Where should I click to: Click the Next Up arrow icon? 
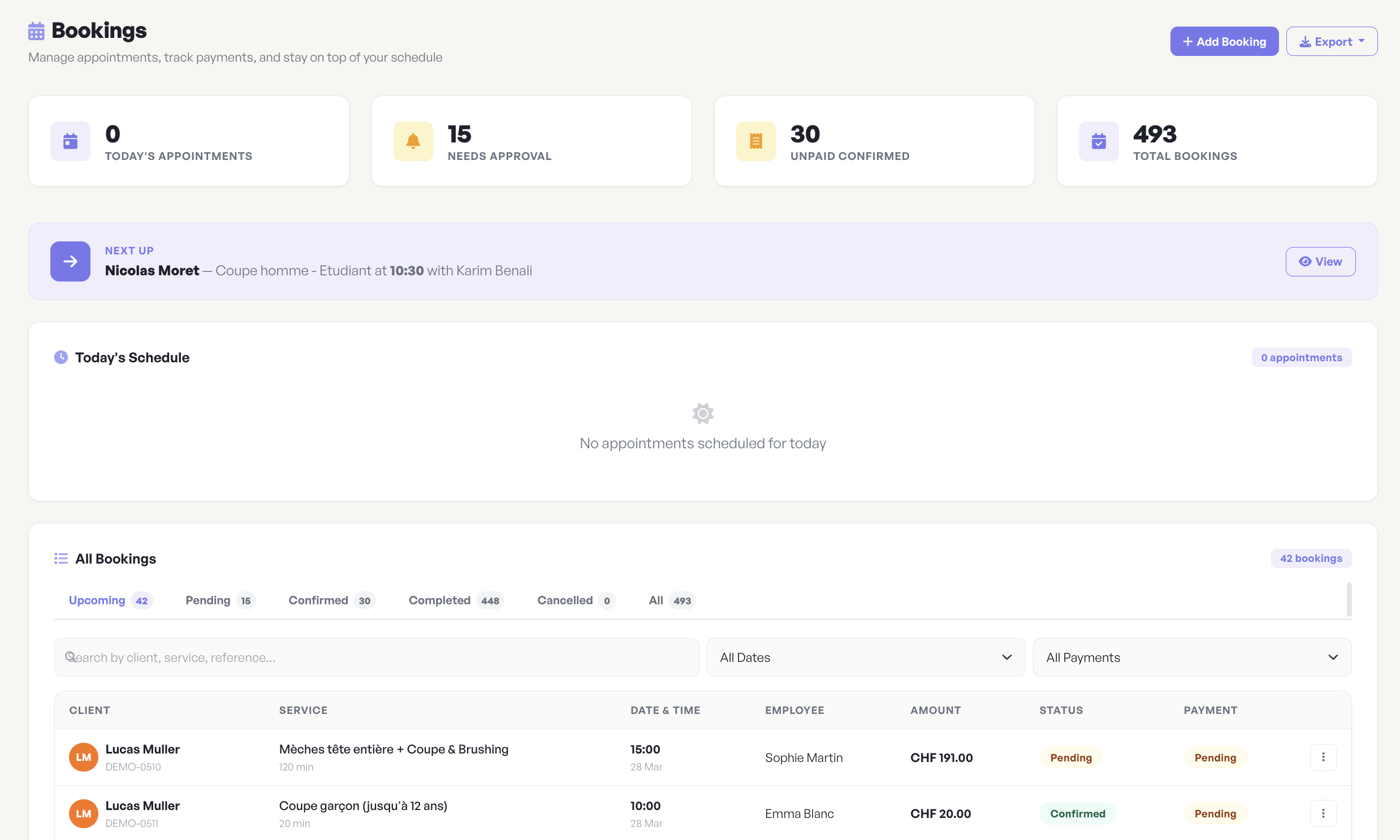70,262
